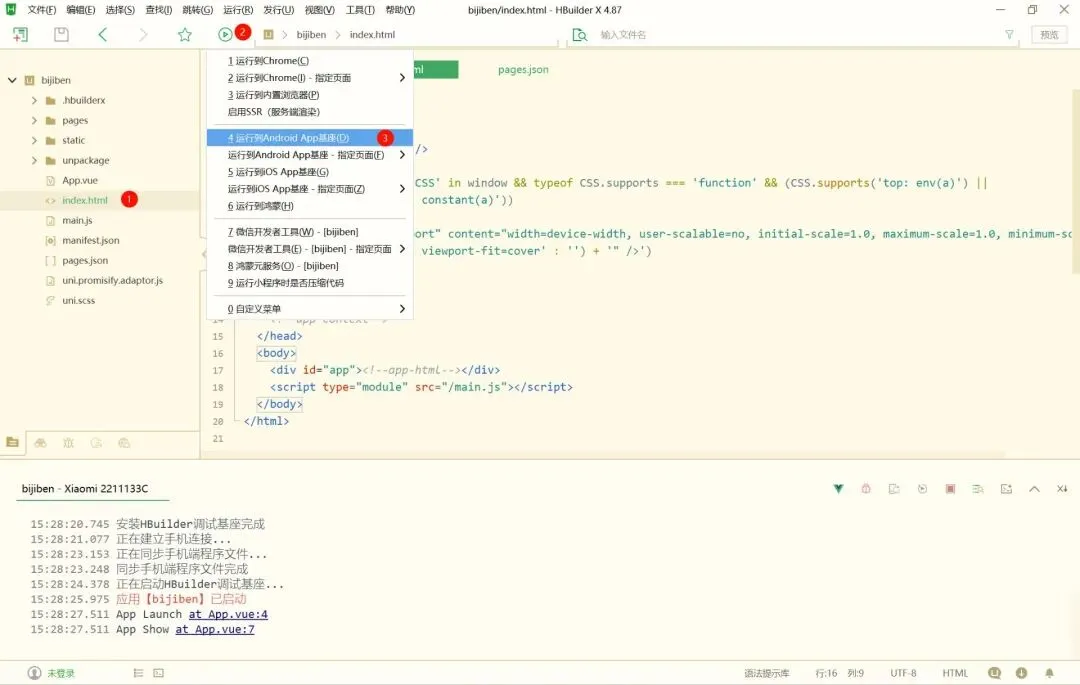The image size is (1080, 685).
Task: Click the fourth sidebar bottom panel icon
Action: point(96,443)
